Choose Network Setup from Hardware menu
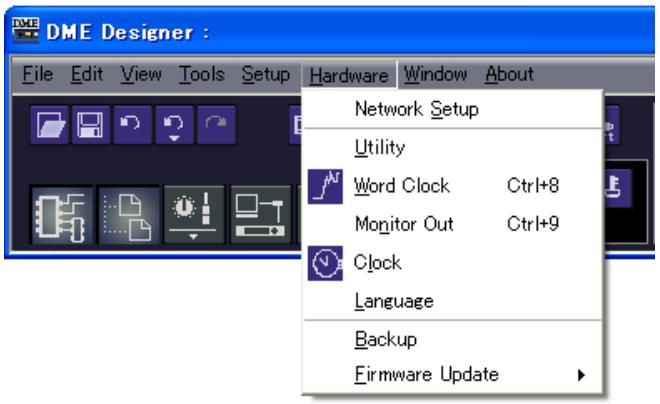The image size is (660, 404). point(452,109)
